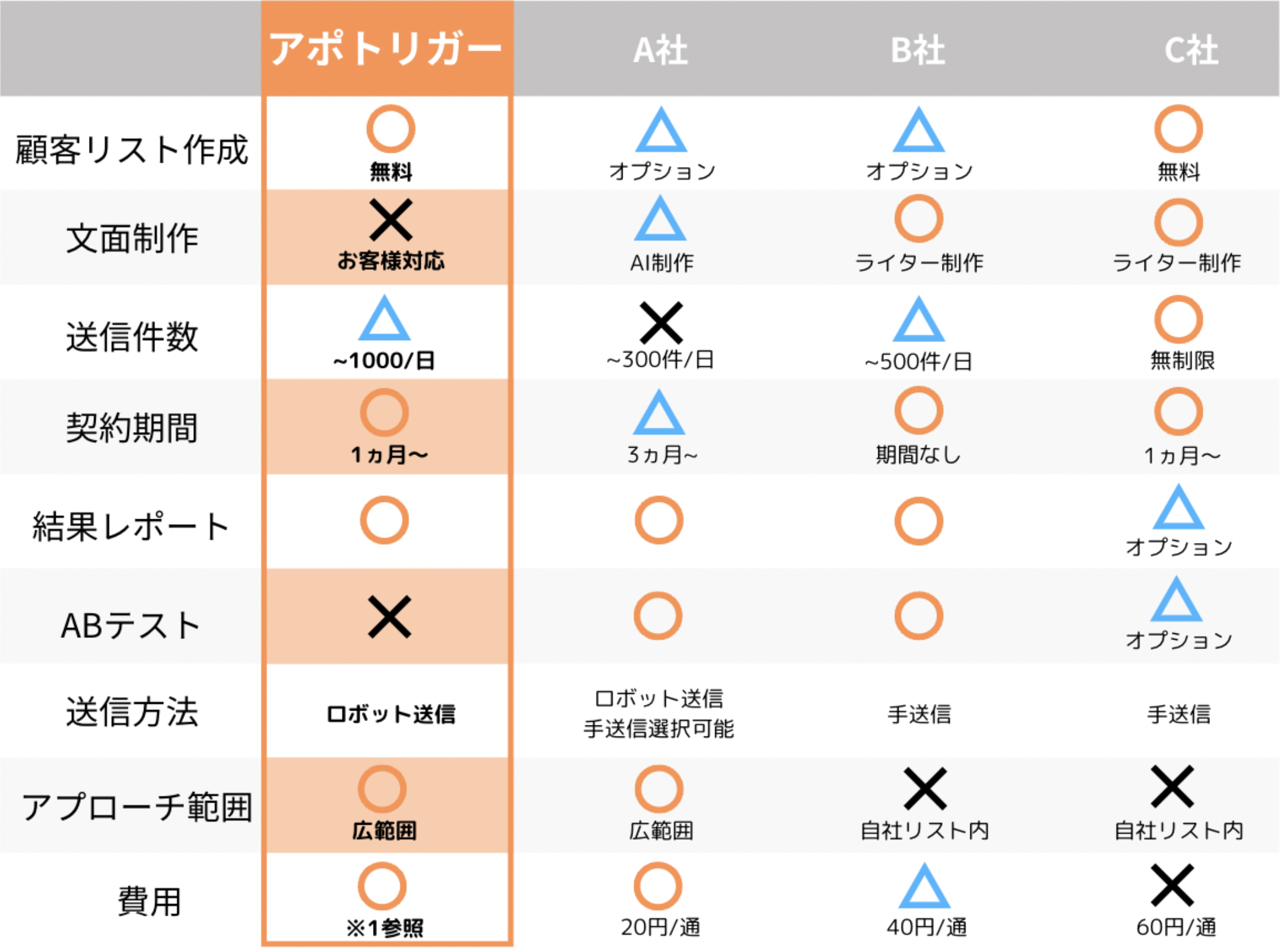Image resolution: width=1281 pixels, height=952 pixels.
Task: Select the A社 column header
Action: (x=660, y=50)
